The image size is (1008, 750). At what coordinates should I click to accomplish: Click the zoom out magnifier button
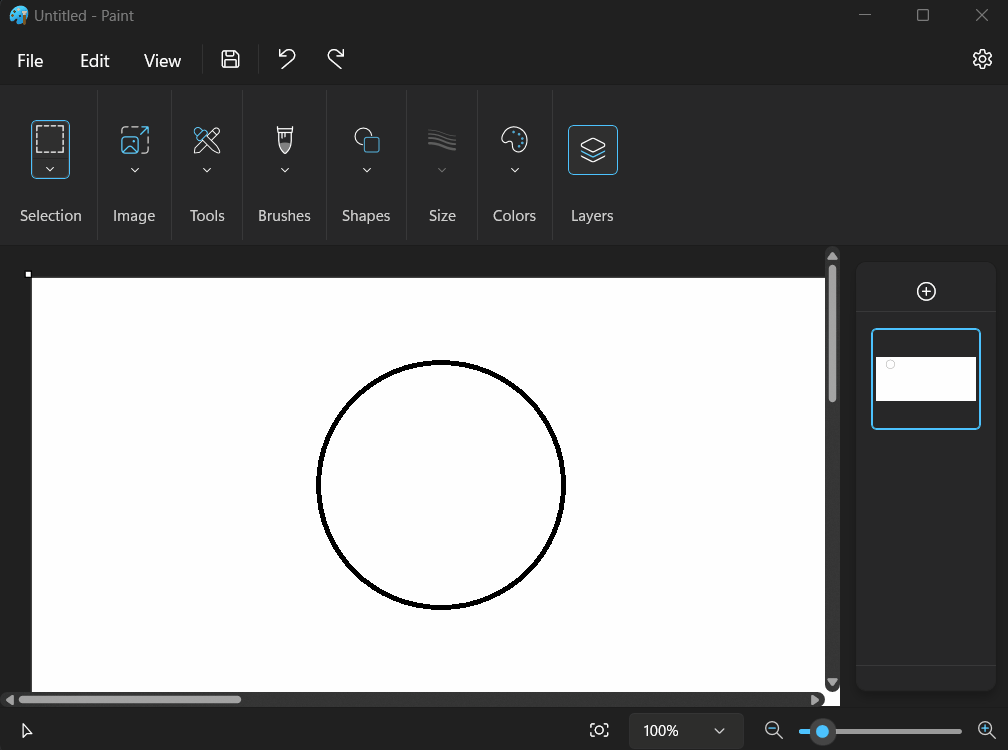(773, 730)
